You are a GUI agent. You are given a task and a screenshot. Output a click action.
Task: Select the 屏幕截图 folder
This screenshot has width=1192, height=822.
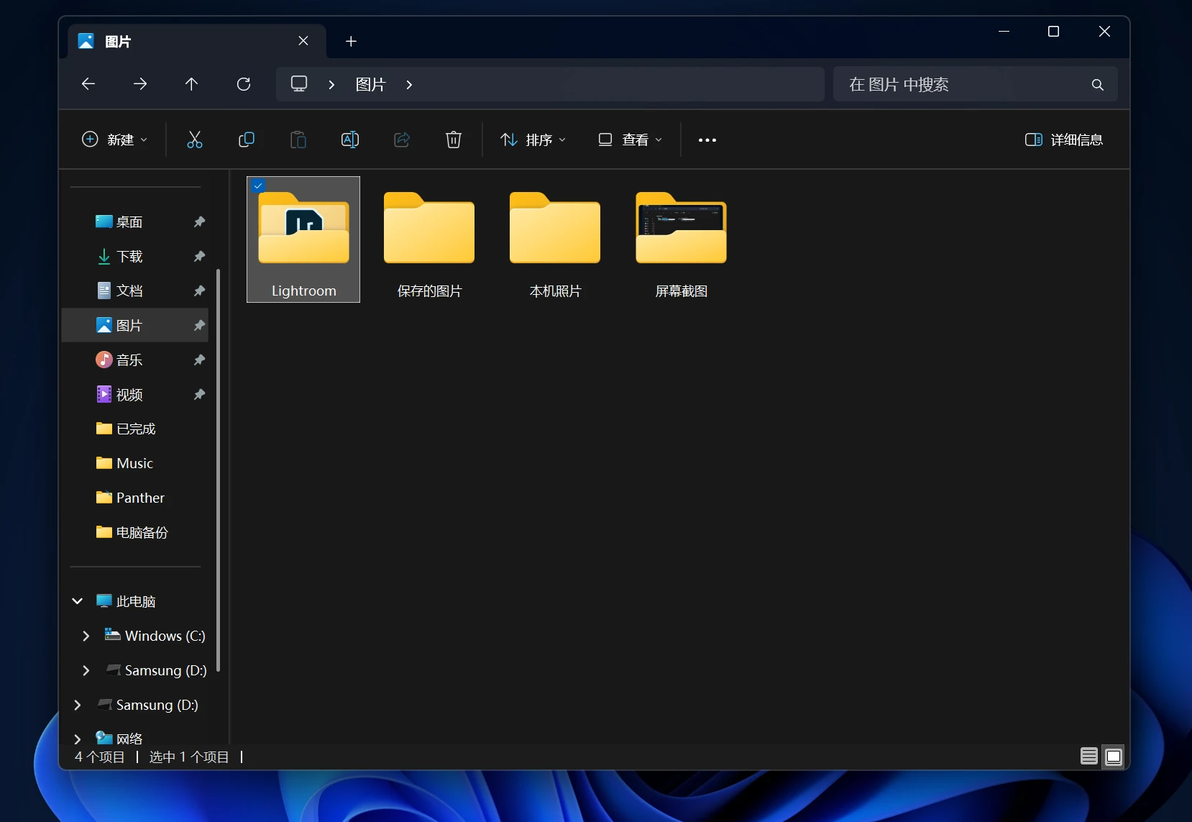click(x=681, y=242)
